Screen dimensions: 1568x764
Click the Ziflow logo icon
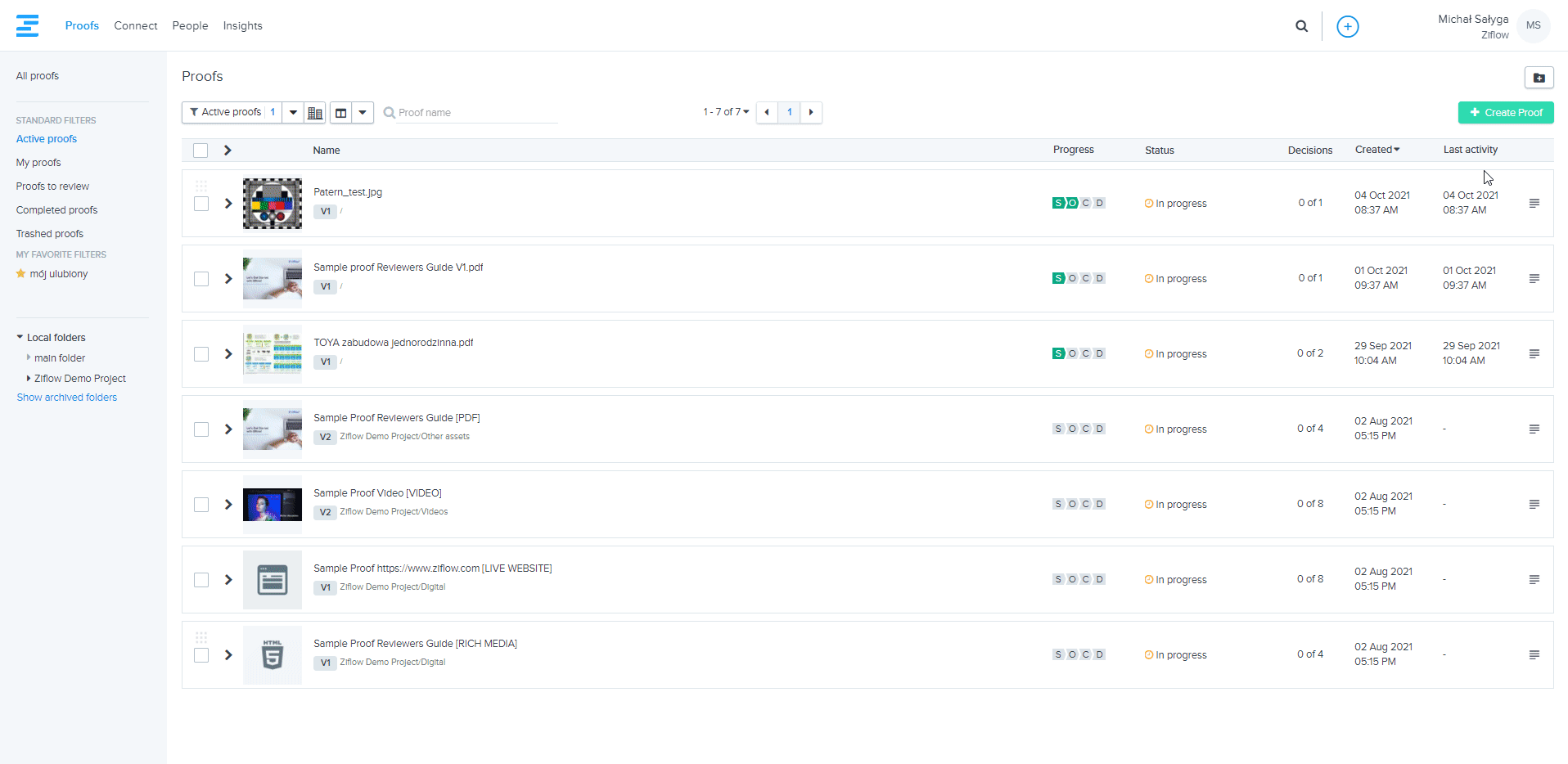pyautogui.click(x=27, y=25)
